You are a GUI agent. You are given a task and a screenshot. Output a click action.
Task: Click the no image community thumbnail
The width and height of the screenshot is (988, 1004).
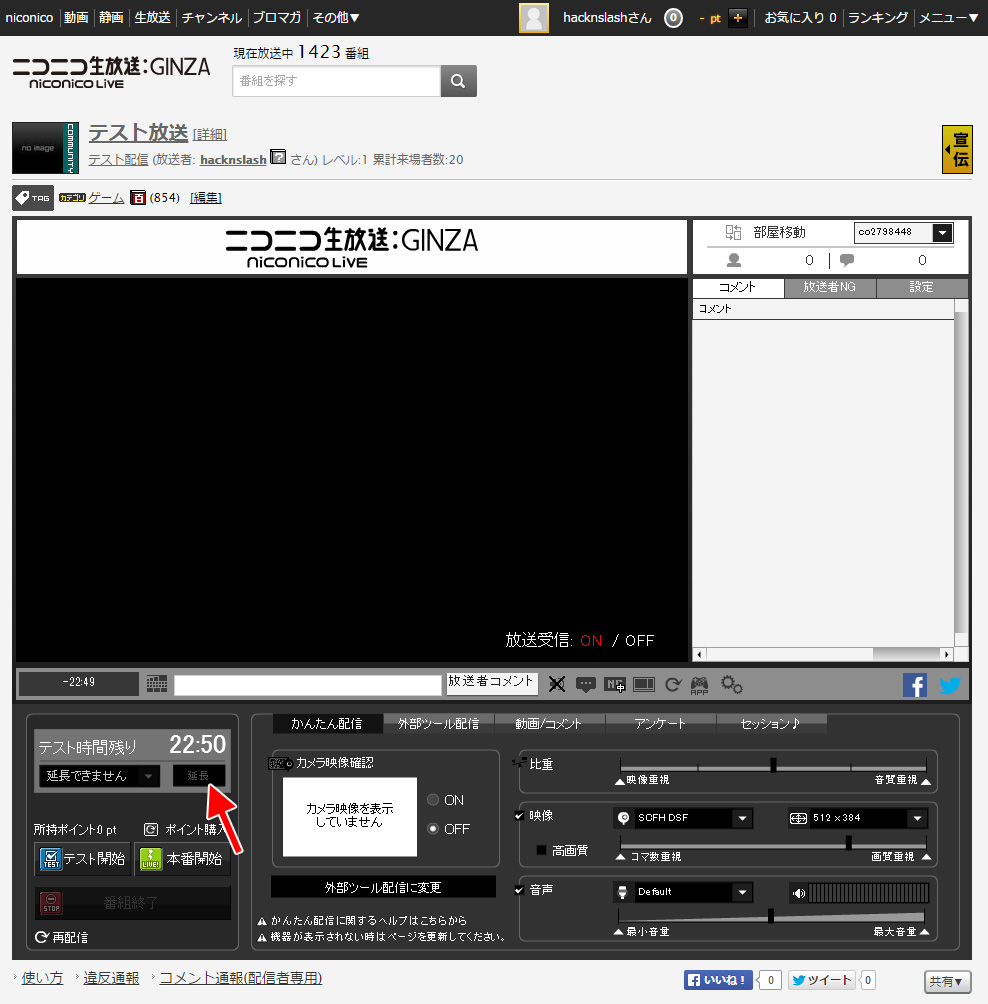tap(45, 148)
